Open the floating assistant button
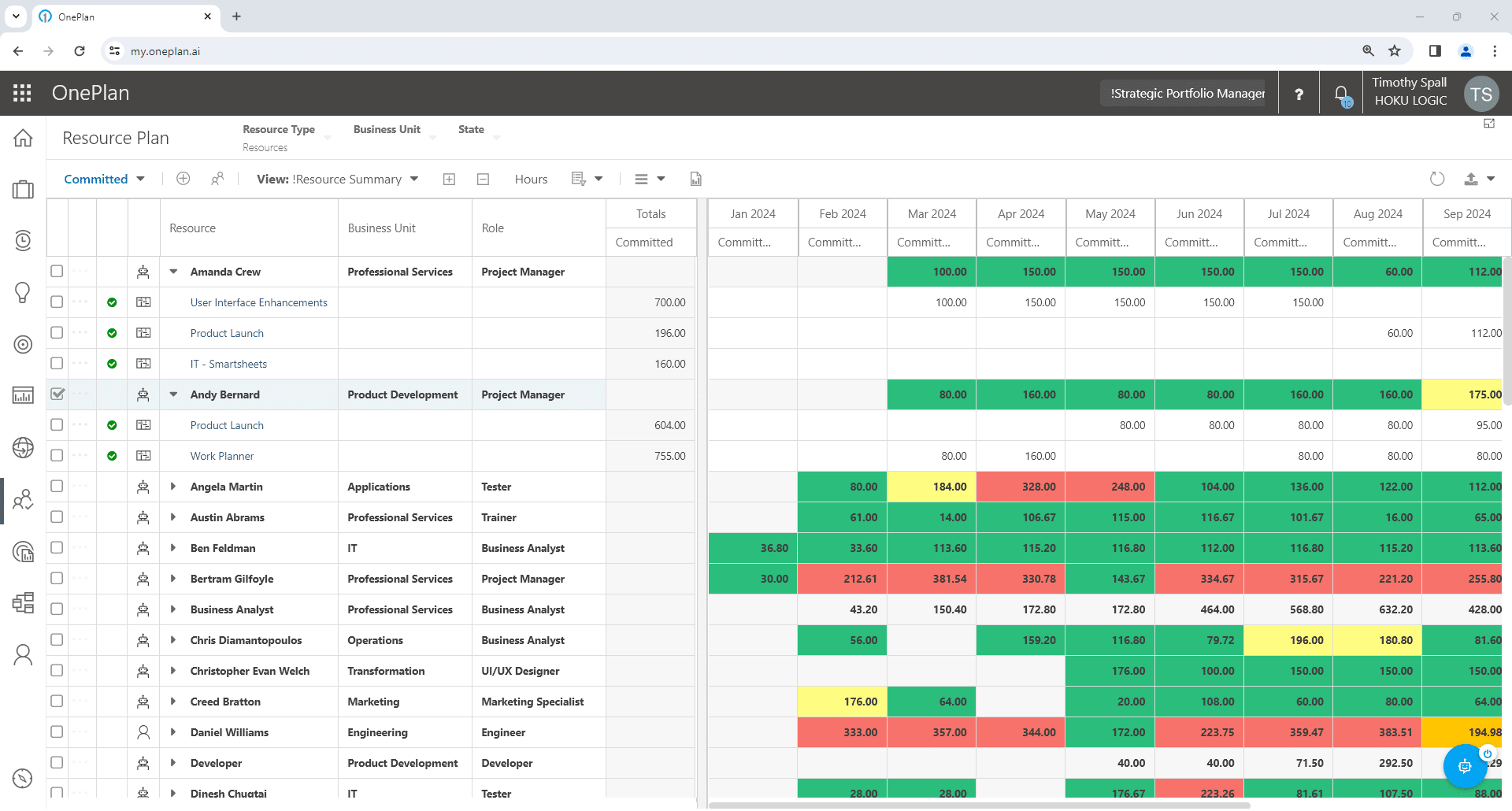 (1465, 766)
